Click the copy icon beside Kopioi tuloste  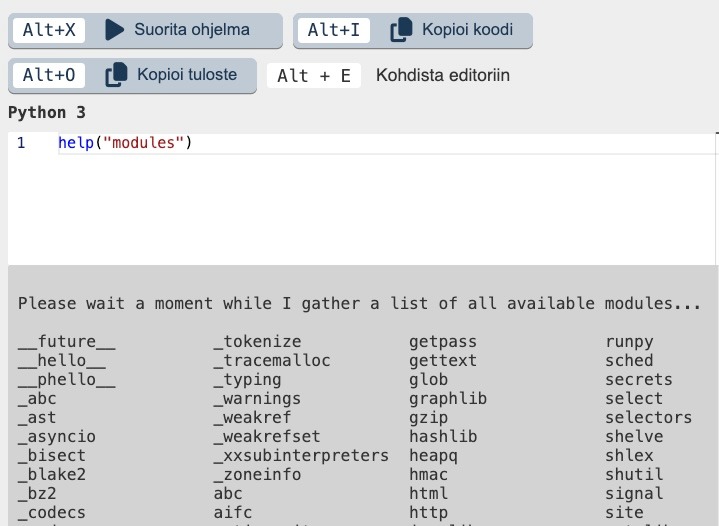tap(116, 75)
